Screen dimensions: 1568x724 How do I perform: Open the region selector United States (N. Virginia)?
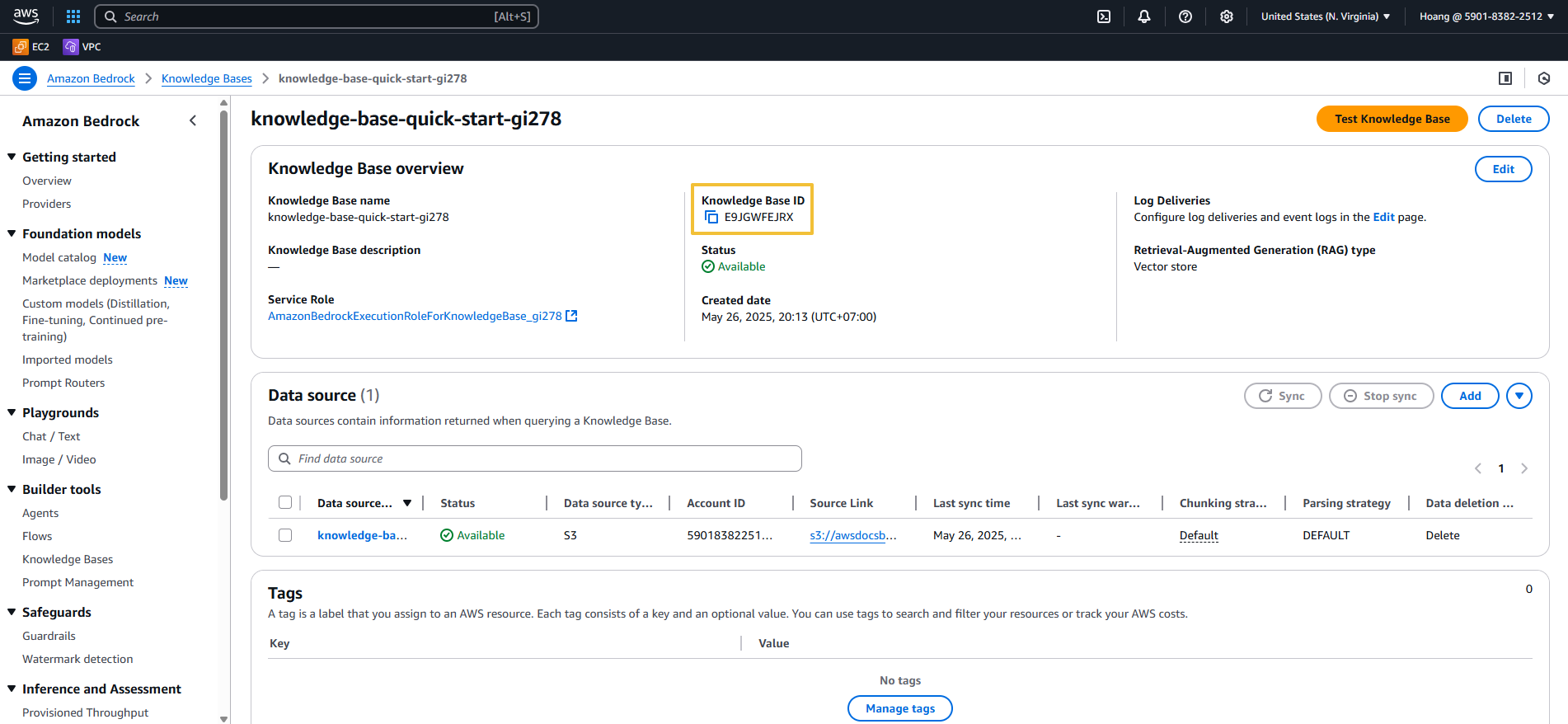pyautogui.click(x=1326, y=16)
